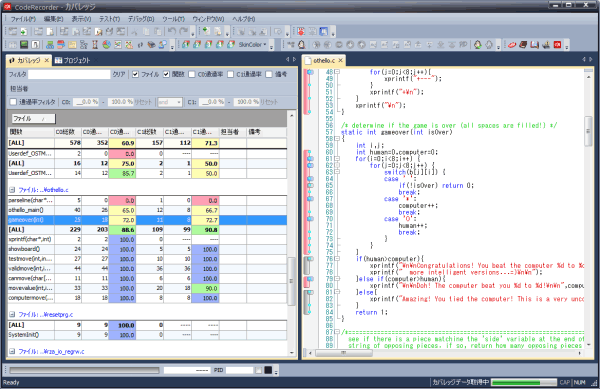Click the yellow folder-like toolbar icon
Viewport: 600px width, 389px height.
(x=72, y=45)
